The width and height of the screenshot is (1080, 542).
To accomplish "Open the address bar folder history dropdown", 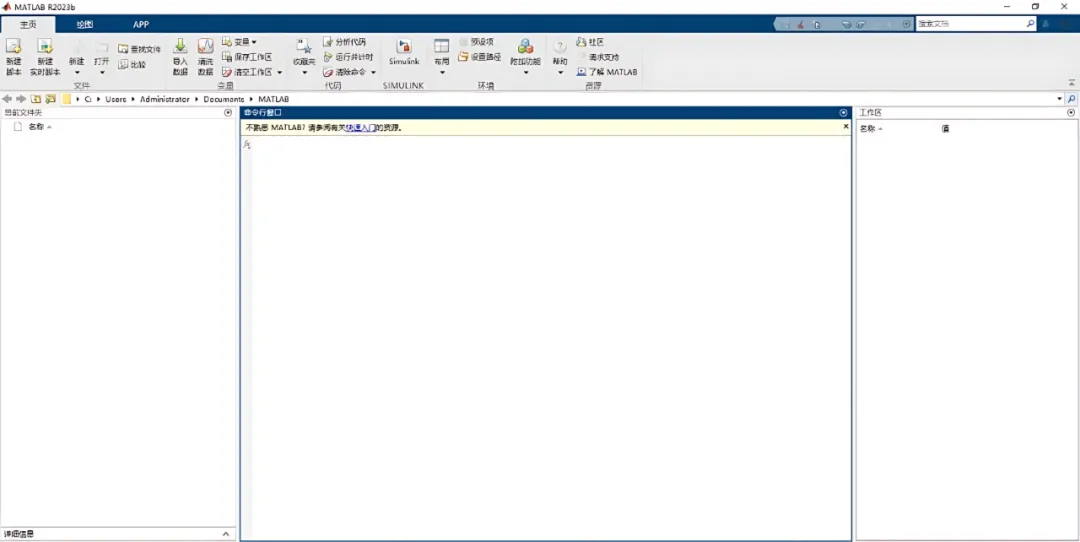I will pos(1059,99).
